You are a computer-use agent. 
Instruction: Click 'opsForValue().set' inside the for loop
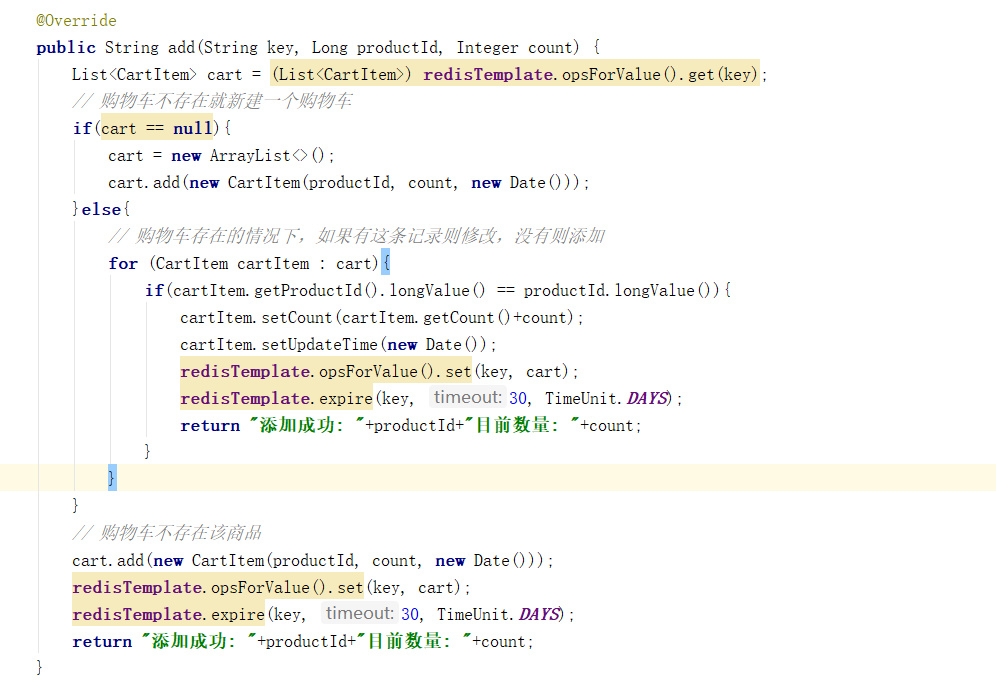pos(395,372)
